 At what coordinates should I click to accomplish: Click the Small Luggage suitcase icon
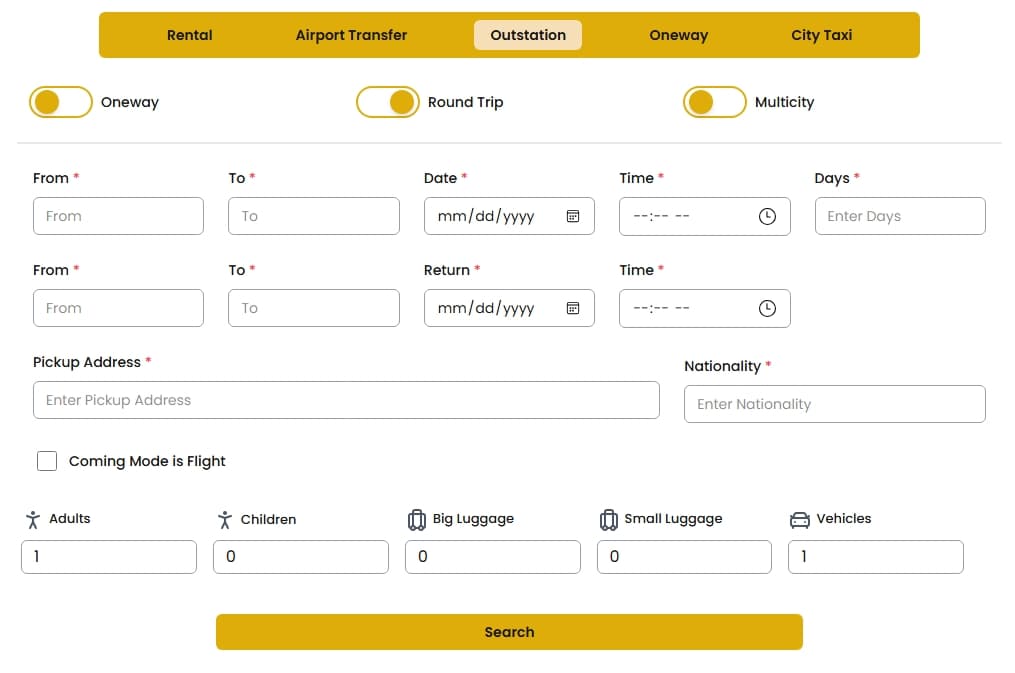point(608,520)
